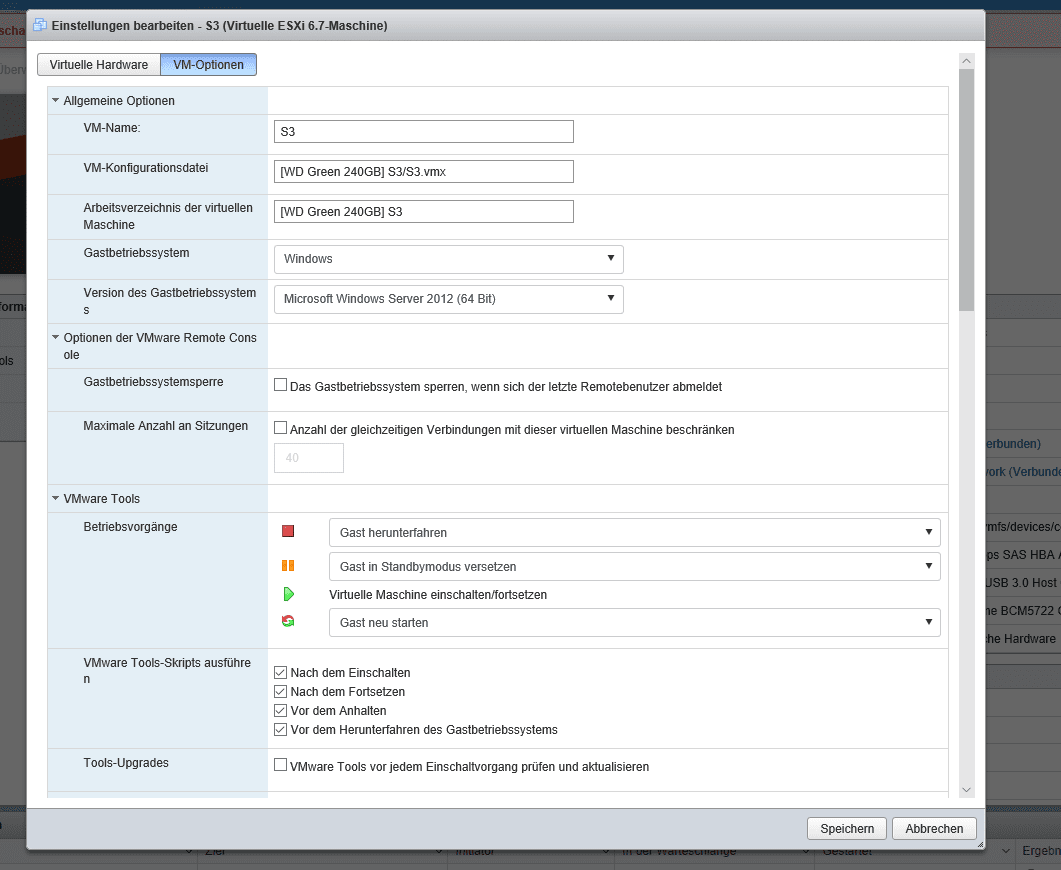Toggle the limit simultaneous connections checkbox
The height and width of the screenshot is (870, 1061).
coord(281,428)
